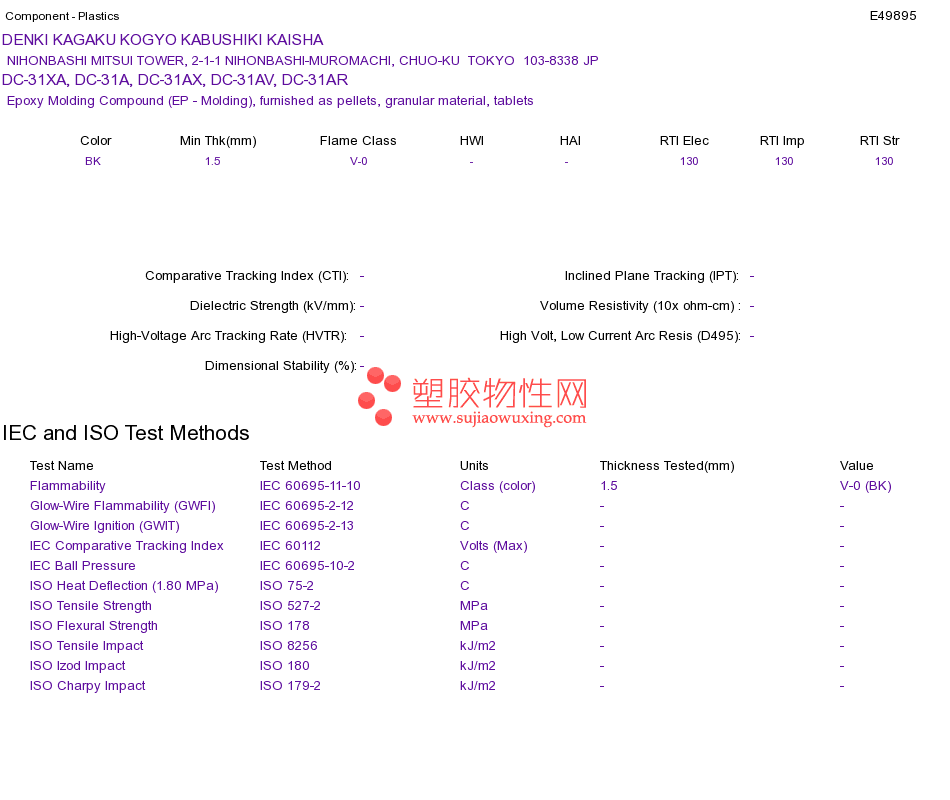Viewport: 950px width, 800px height.
Task: Open the ISO Tensile Impact link
Action: pyautogui.click(x=87, y=645)
